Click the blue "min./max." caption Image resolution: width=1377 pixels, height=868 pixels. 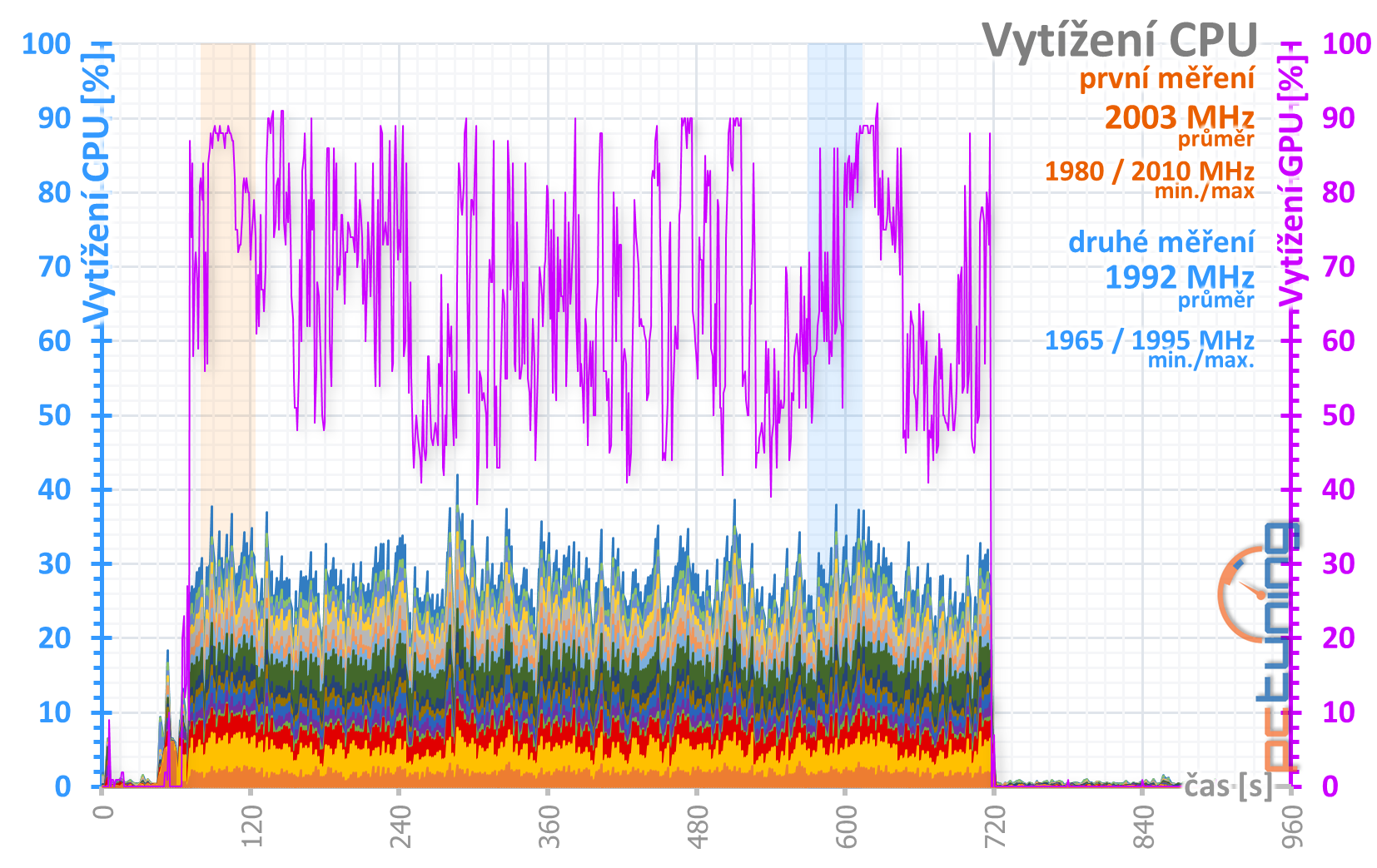coord(1201,360)
